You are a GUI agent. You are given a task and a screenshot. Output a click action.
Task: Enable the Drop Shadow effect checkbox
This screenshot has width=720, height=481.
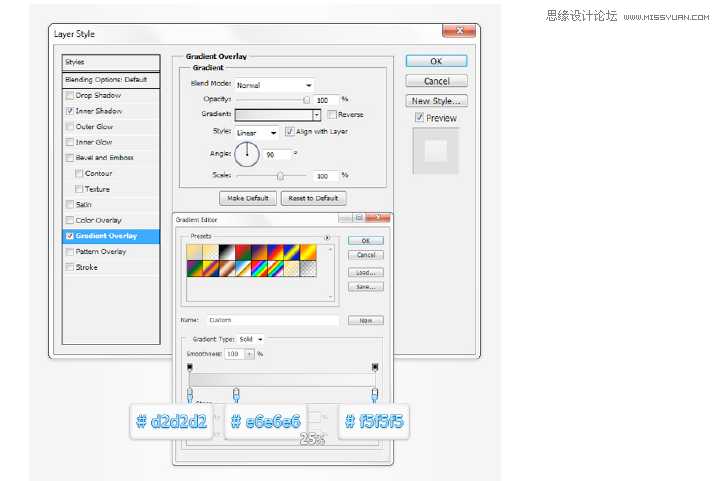69,96
